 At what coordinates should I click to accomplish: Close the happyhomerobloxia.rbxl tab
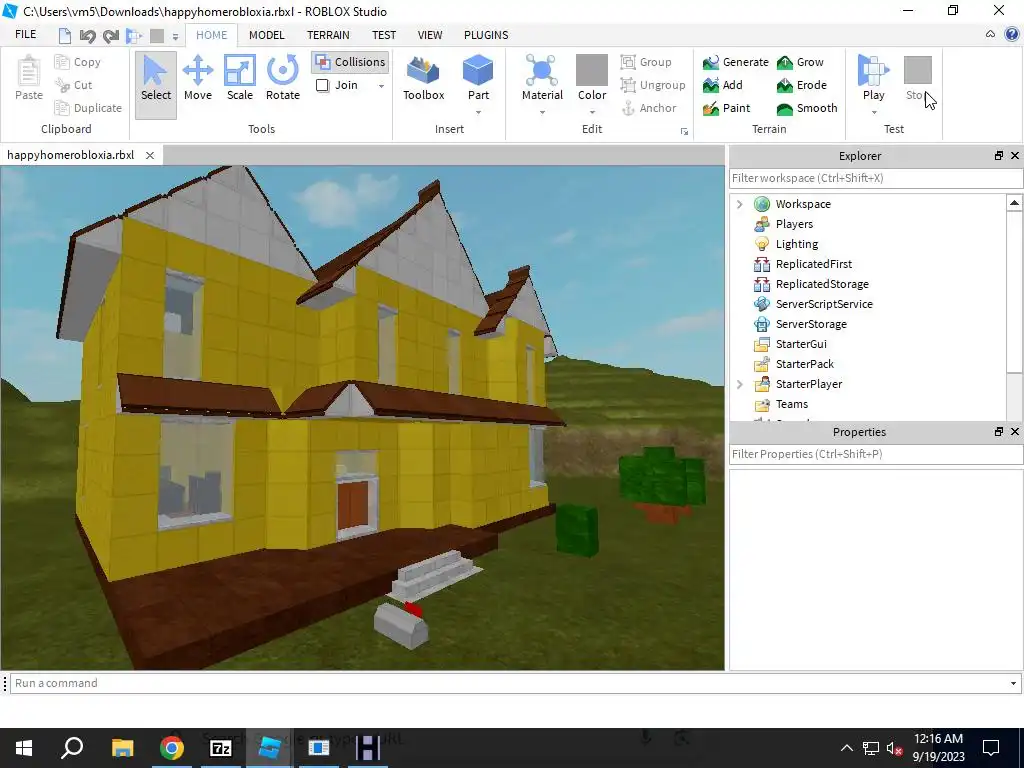coord(150,155)
